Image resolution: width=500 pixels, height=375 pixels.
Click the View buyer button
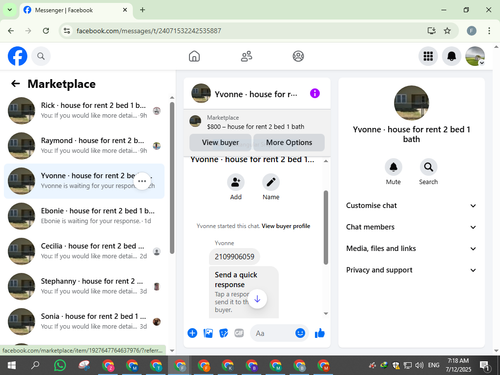coord(220,142)
